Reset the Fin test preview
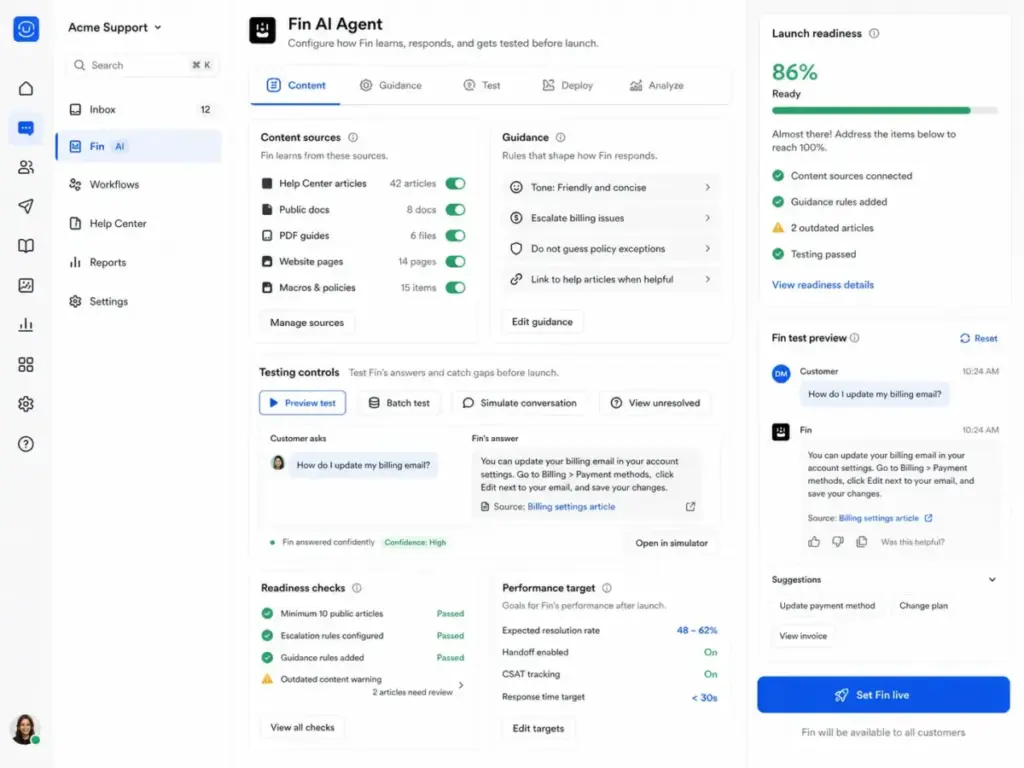 pyautogui.click(x=978, y=338)
